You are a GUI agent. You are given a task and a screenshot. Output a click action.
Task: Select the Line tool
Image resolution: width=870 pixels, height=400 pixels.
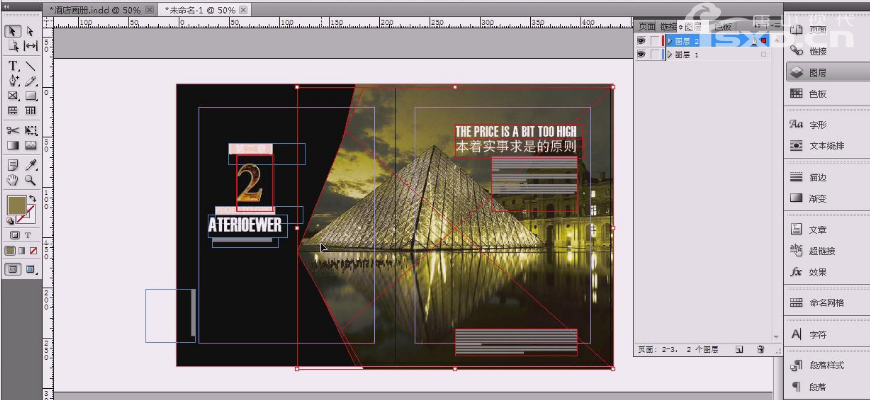(x=30, y=66)
